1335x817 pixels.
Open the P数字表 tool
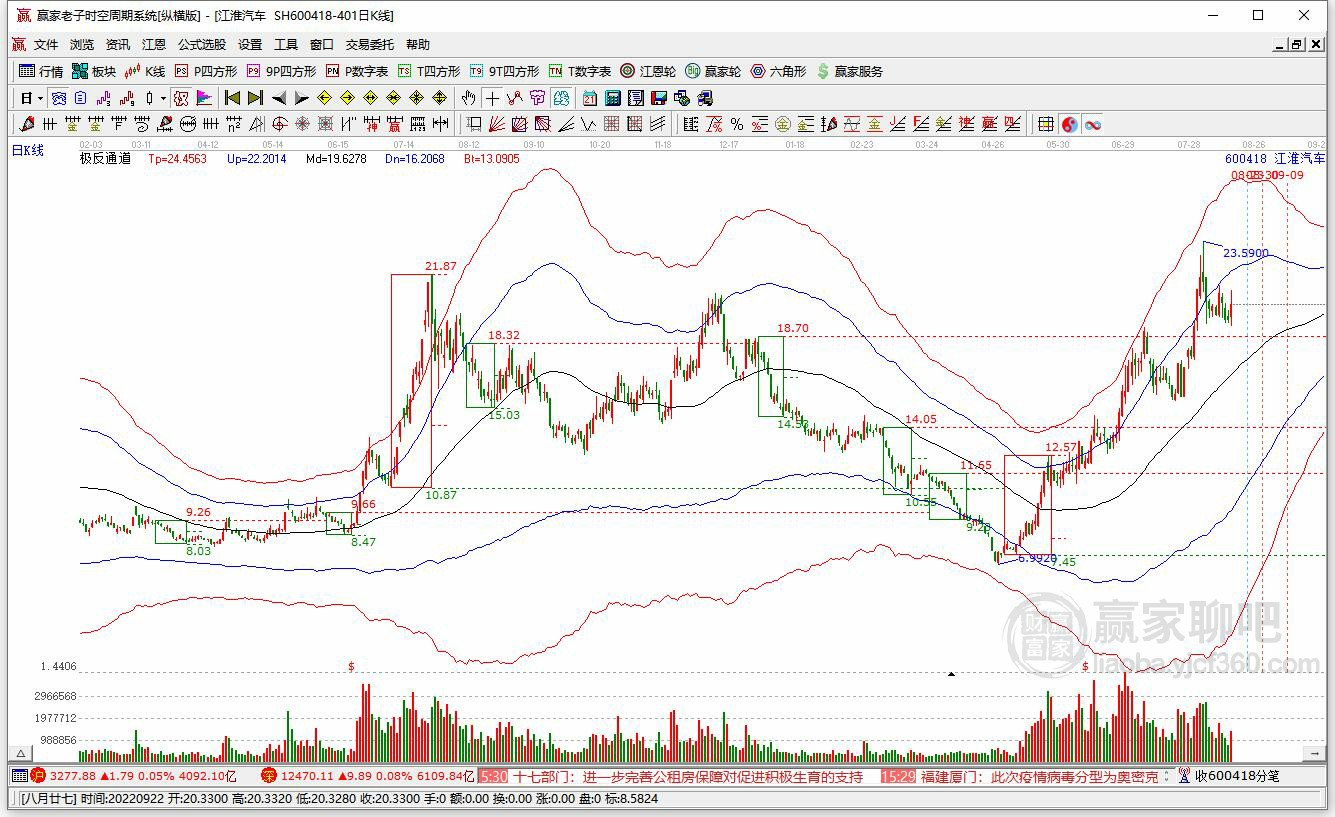[x=357, y=71]
